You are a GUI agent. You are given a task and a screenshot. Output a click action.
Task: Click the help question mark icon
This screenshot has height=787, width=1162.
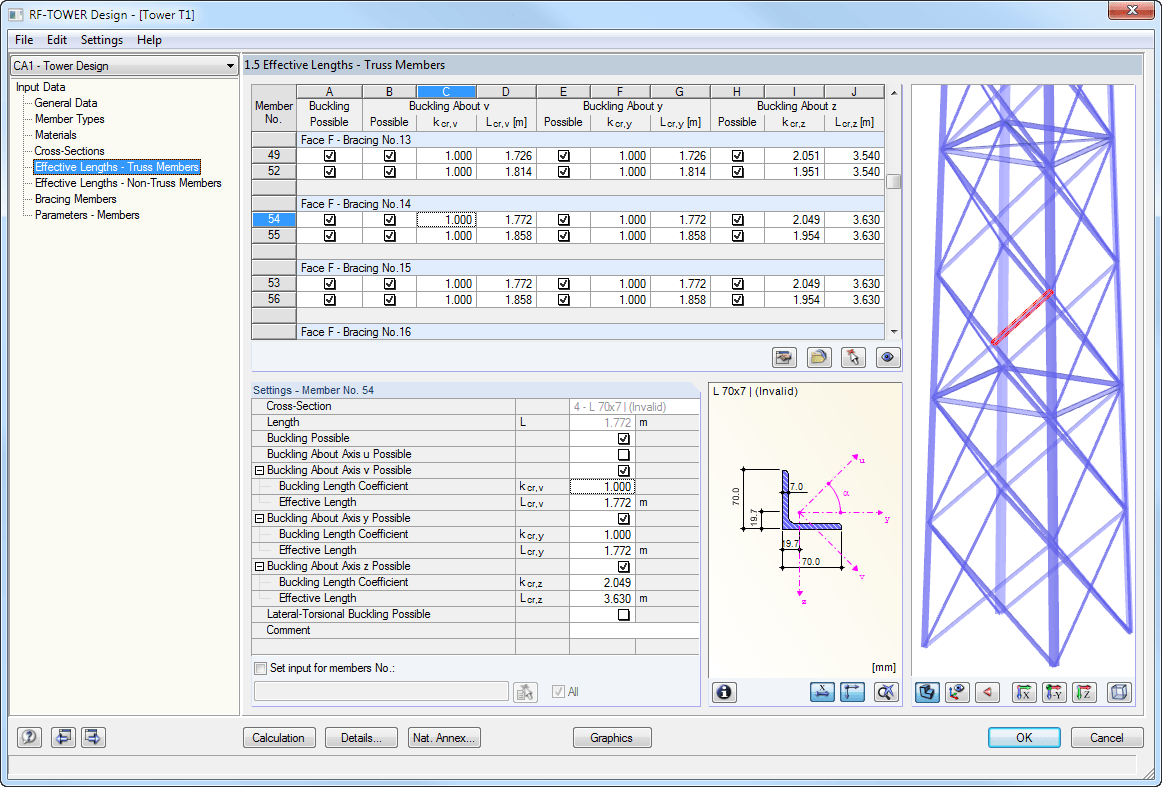tap(29, 737)
